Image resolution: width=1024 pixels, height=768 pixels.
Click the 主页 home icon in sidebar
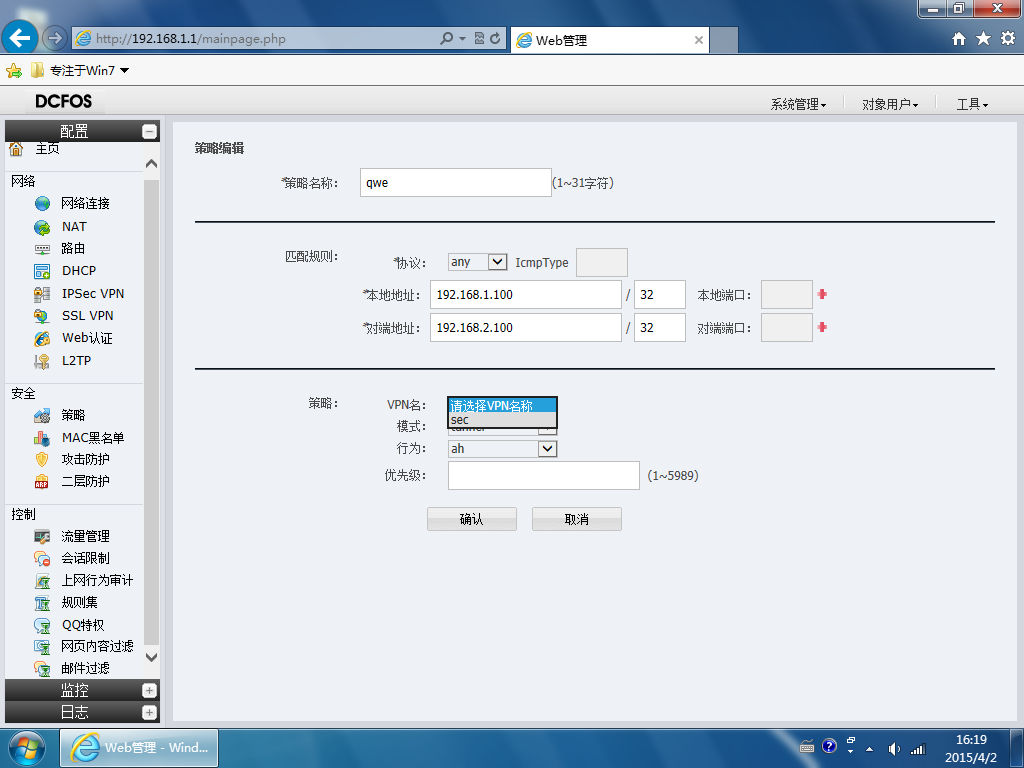[x=16, y=149]
